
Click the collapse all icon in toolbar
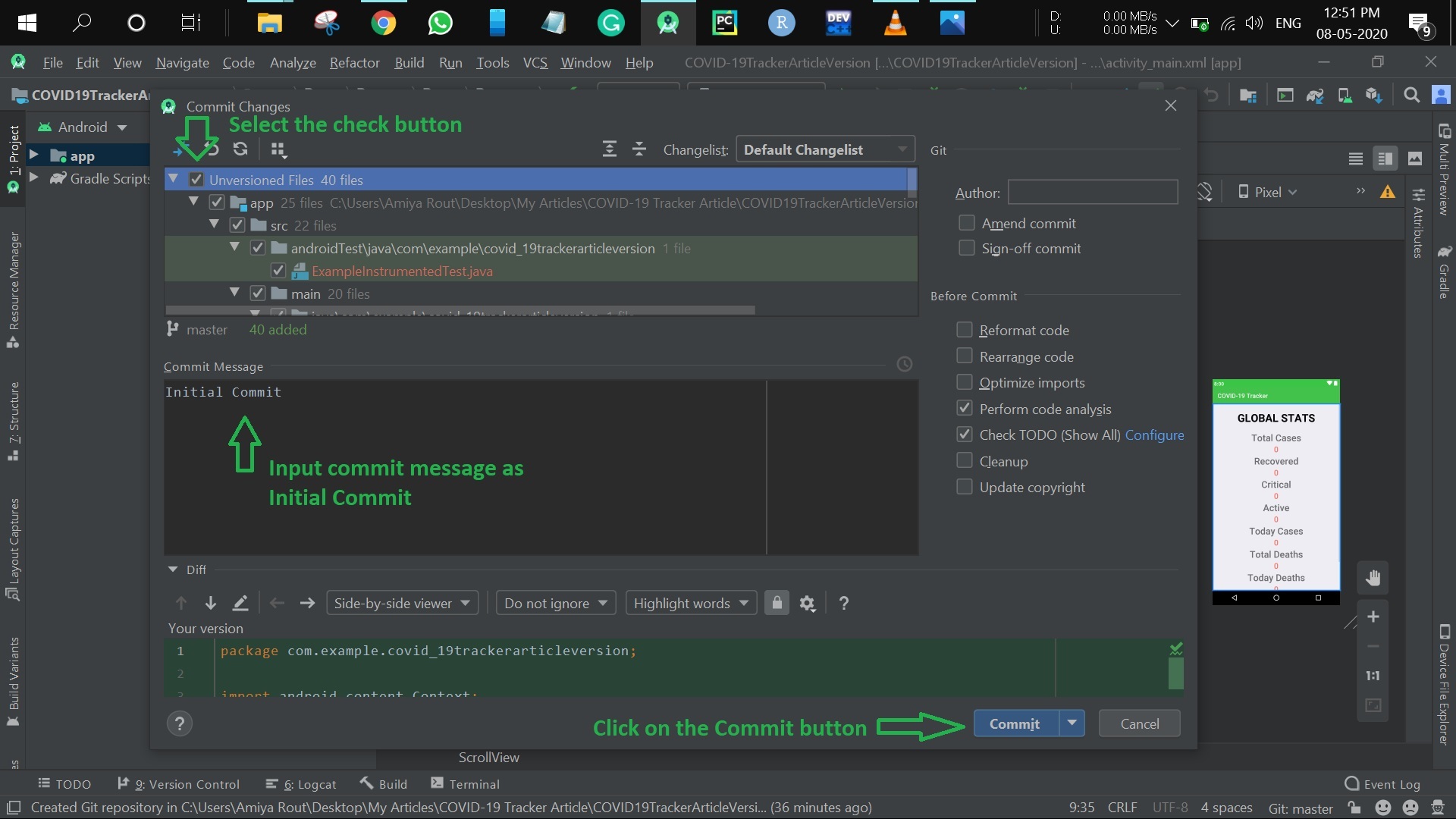[639, 149]
